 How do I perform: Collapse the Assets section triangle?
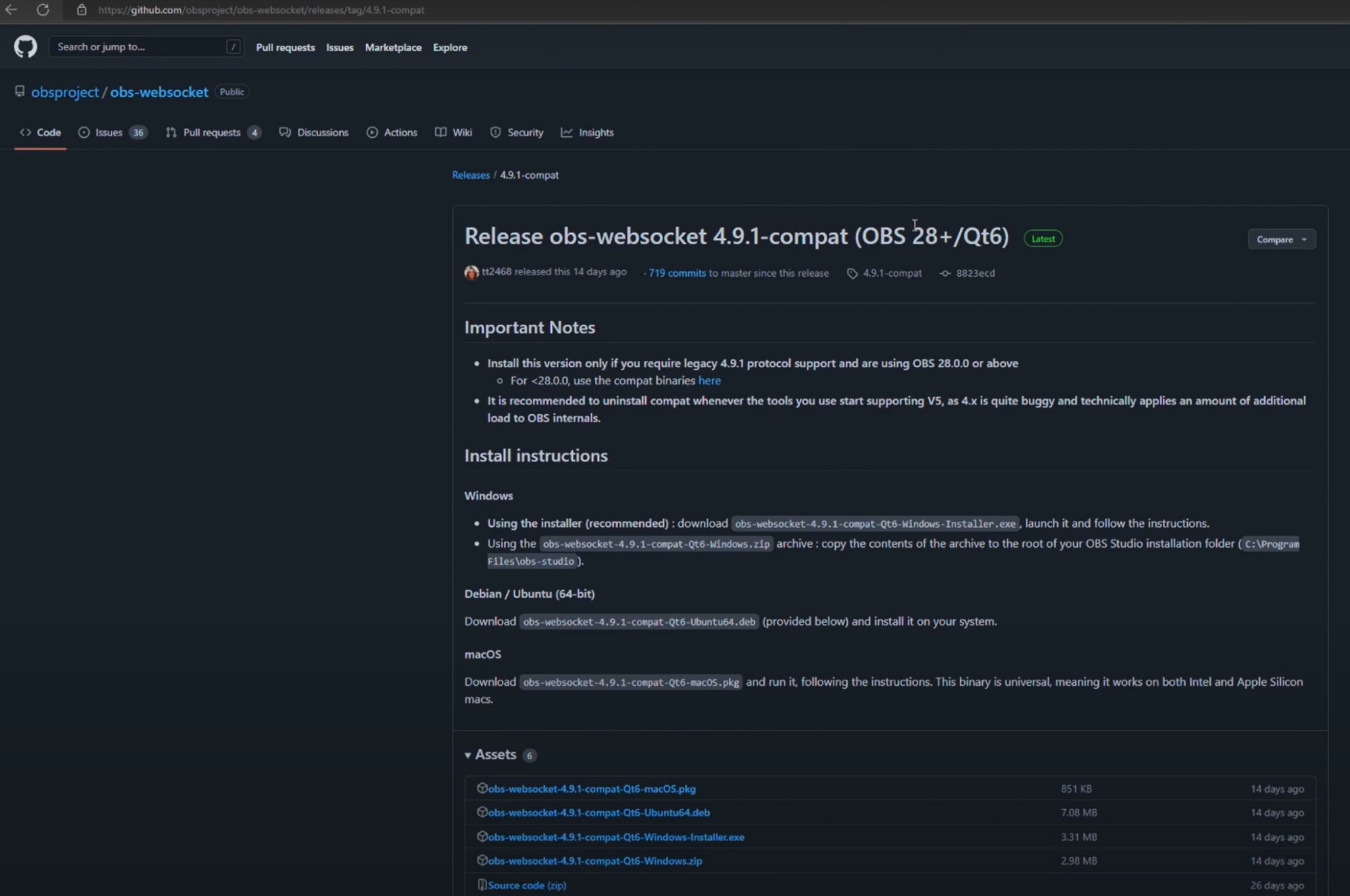(468, 755)
